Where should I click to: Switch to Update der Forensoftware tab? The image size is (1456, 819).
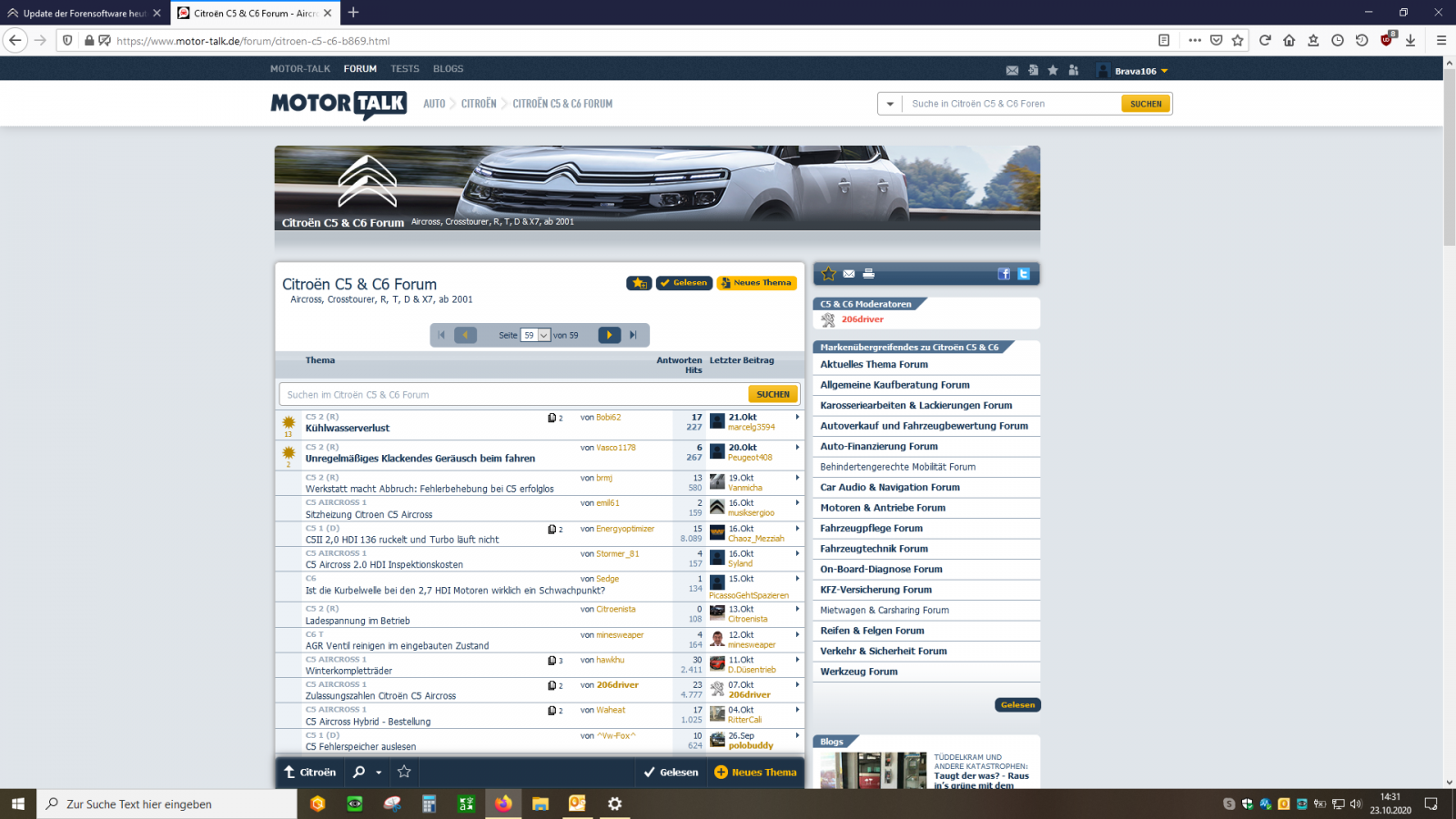tap(85, 13)
